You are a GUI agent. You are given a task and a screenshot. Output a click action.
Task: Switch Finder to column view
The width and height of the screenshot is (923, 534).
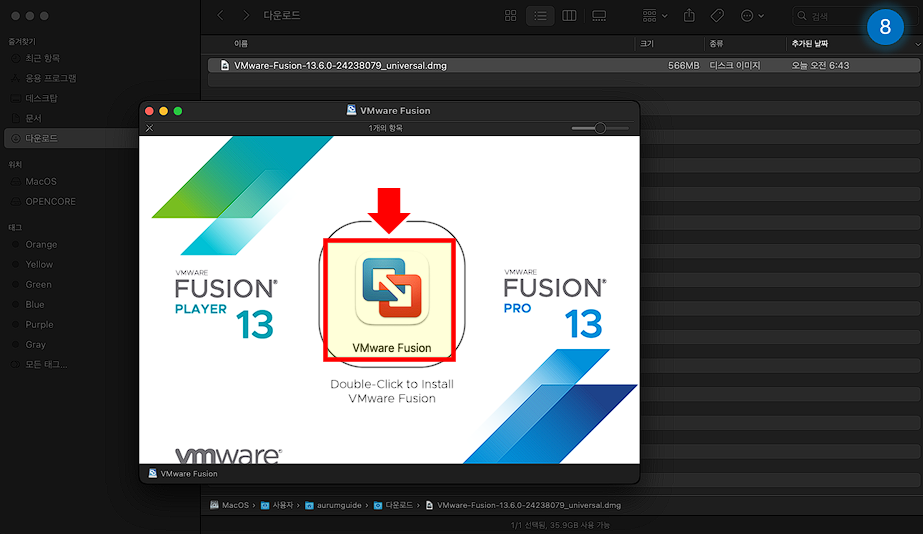coord(569,16)
